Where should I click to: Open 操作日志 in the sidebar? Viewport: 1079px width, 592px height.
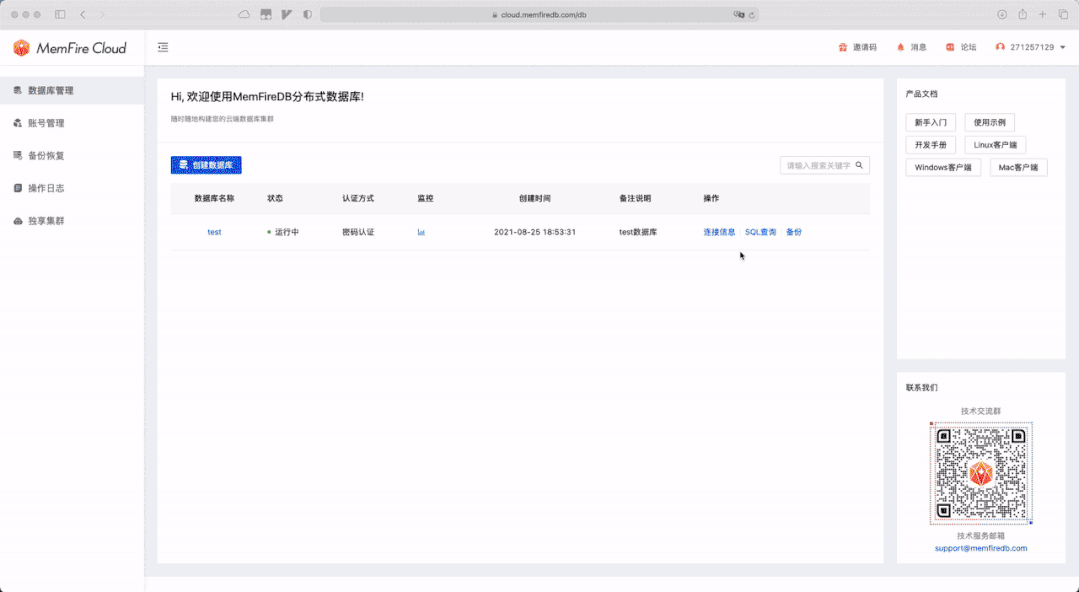[x=72, y=188]
